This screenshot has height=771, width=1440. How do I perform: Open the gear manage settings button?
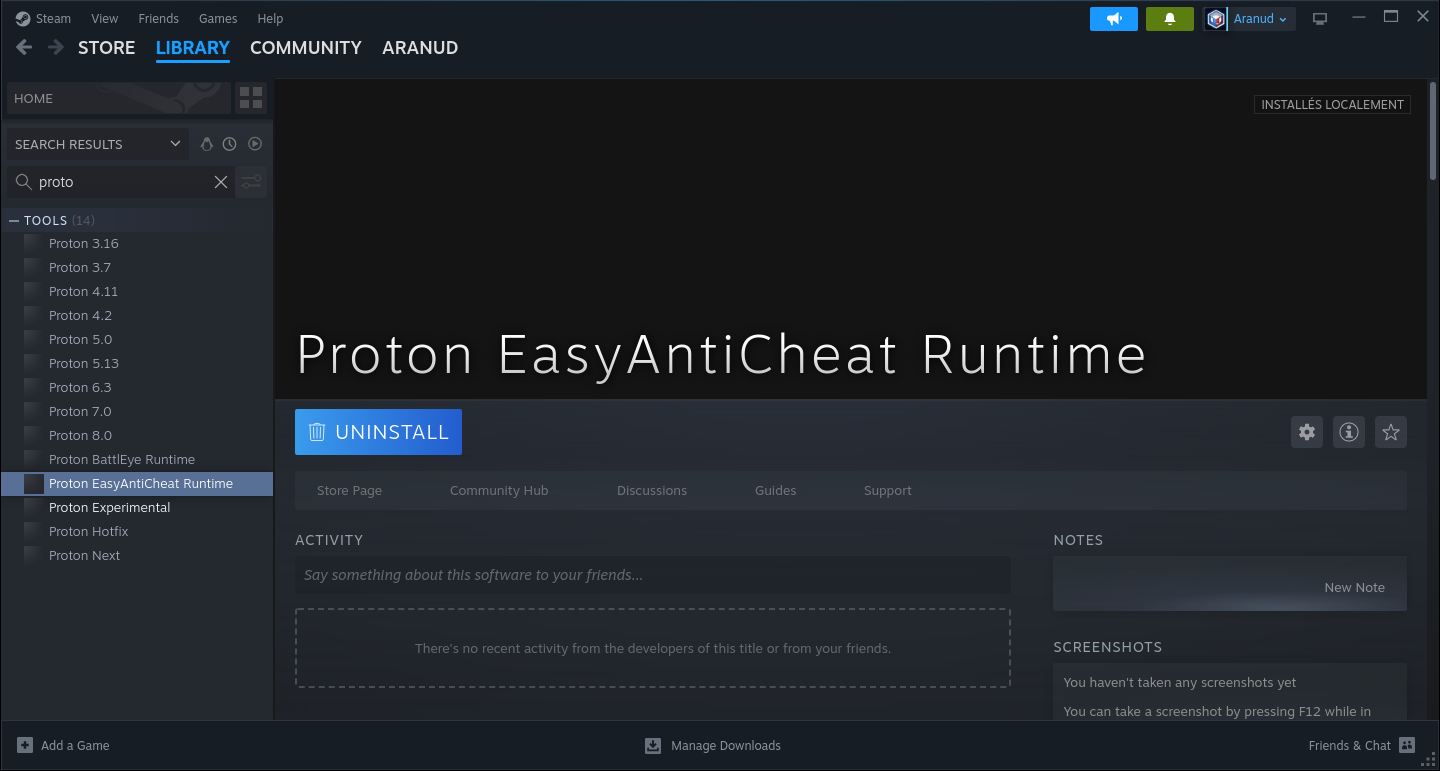tap(1307, 432)
